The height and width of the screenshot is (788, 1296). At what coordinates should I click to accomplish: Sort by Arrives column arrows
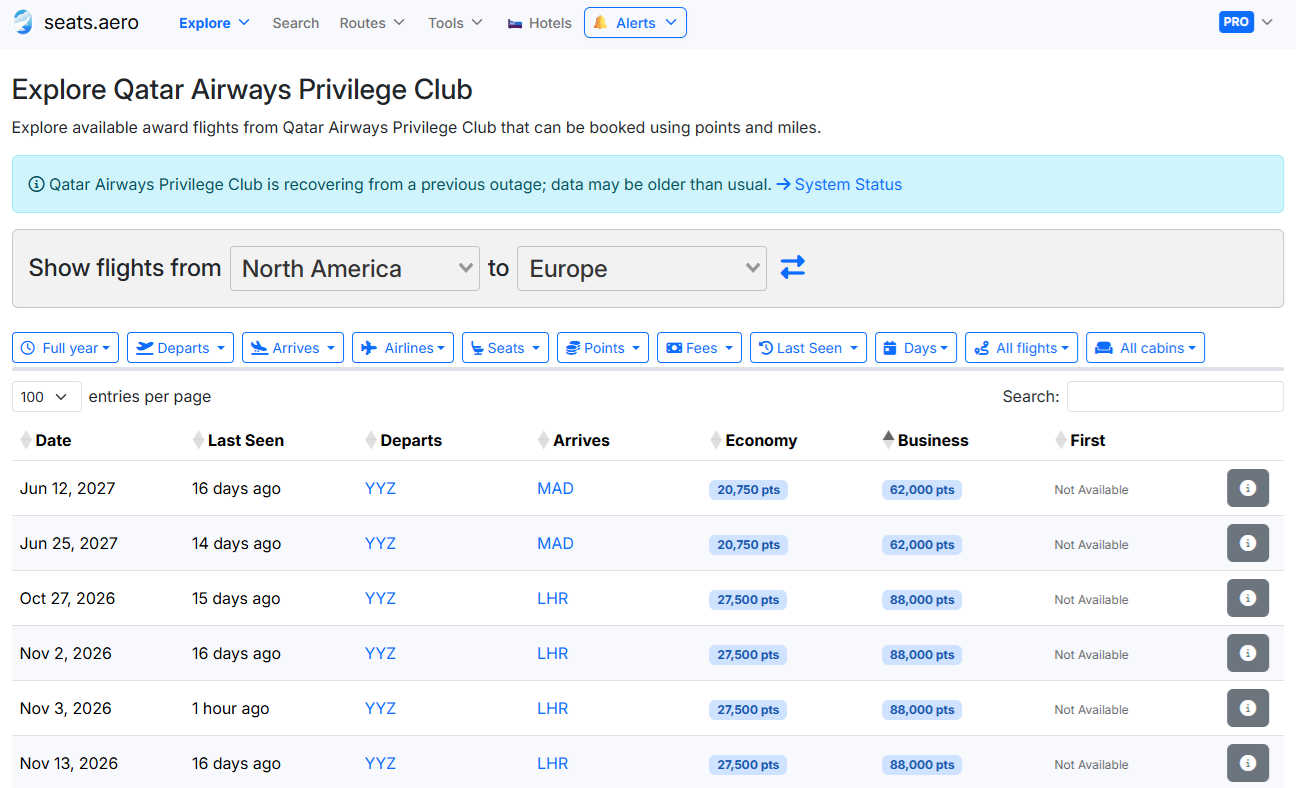tap(543, 440)
